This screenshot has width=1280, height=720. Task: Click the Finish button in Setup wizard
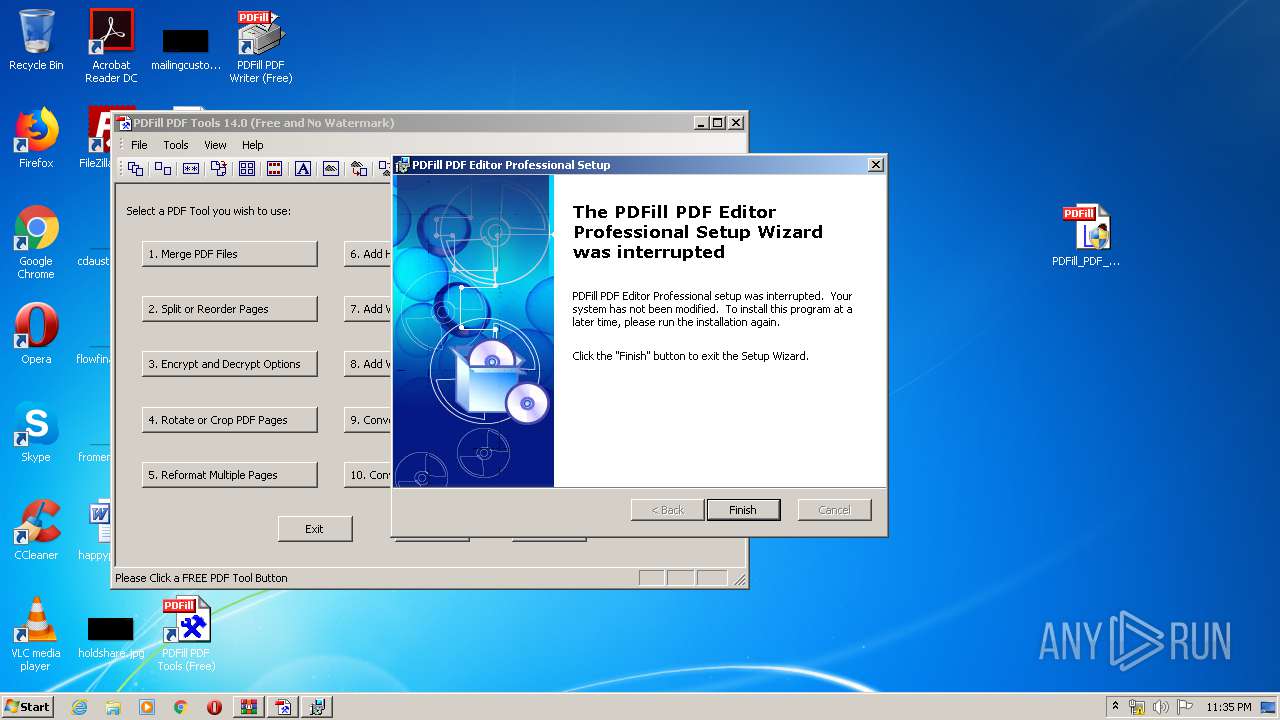pos(742,510)
